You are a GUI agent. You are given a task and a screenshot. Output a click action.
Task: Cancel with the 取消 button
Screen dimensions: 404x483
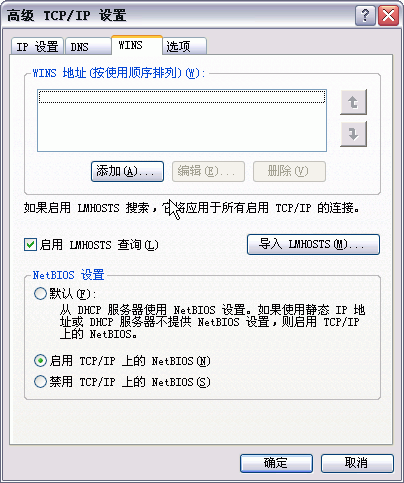[357, 463]
